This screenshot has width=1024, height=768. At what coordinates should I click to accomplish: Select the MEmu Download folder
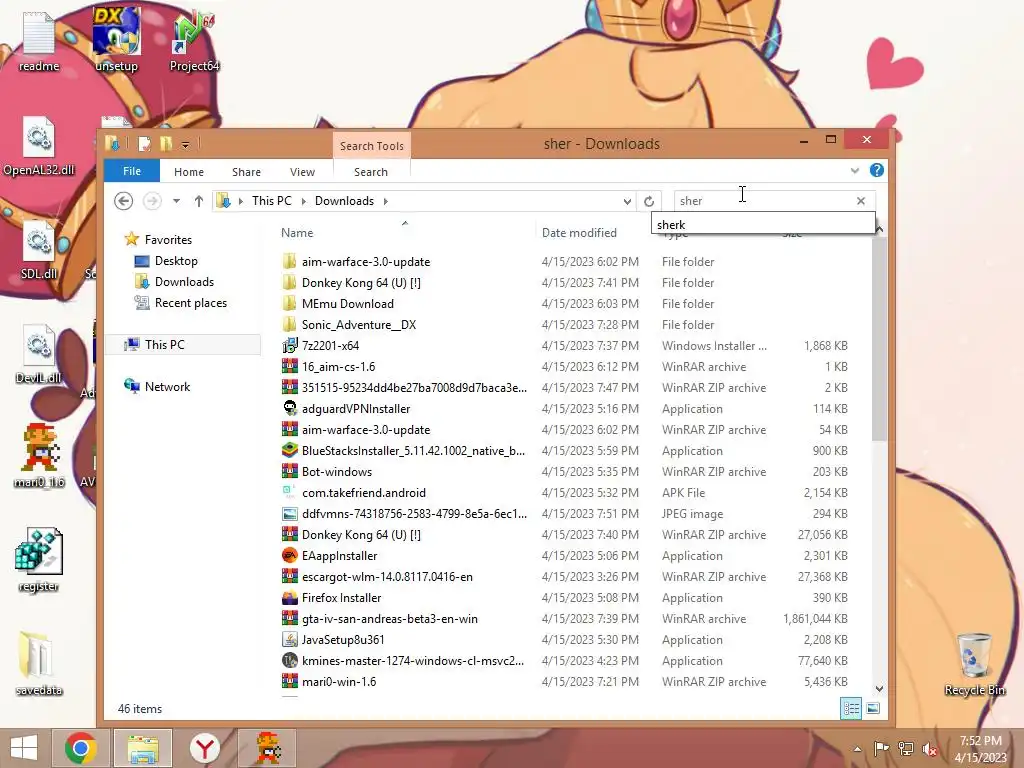[x=347, y=304]
